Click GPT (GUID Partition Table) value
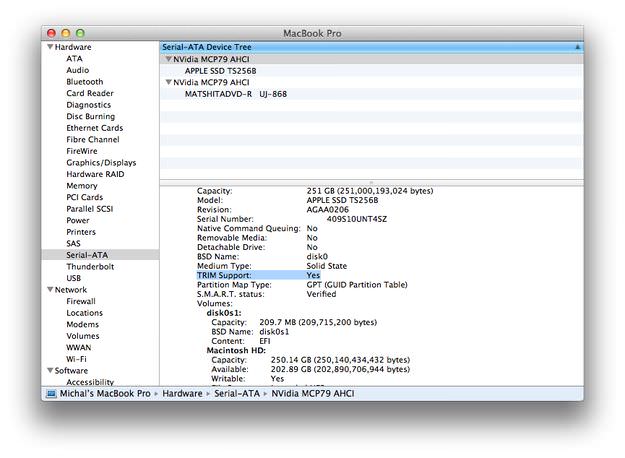Screen dimensions: 625x458 click(357, 285)
